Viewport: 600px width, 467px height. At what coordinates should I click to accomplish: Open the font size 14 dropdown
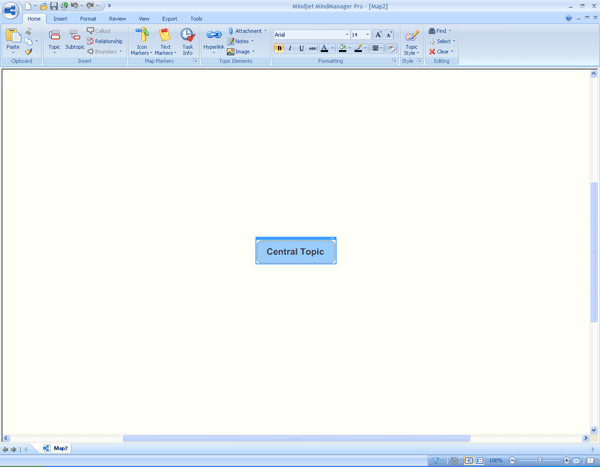[368, 34]
